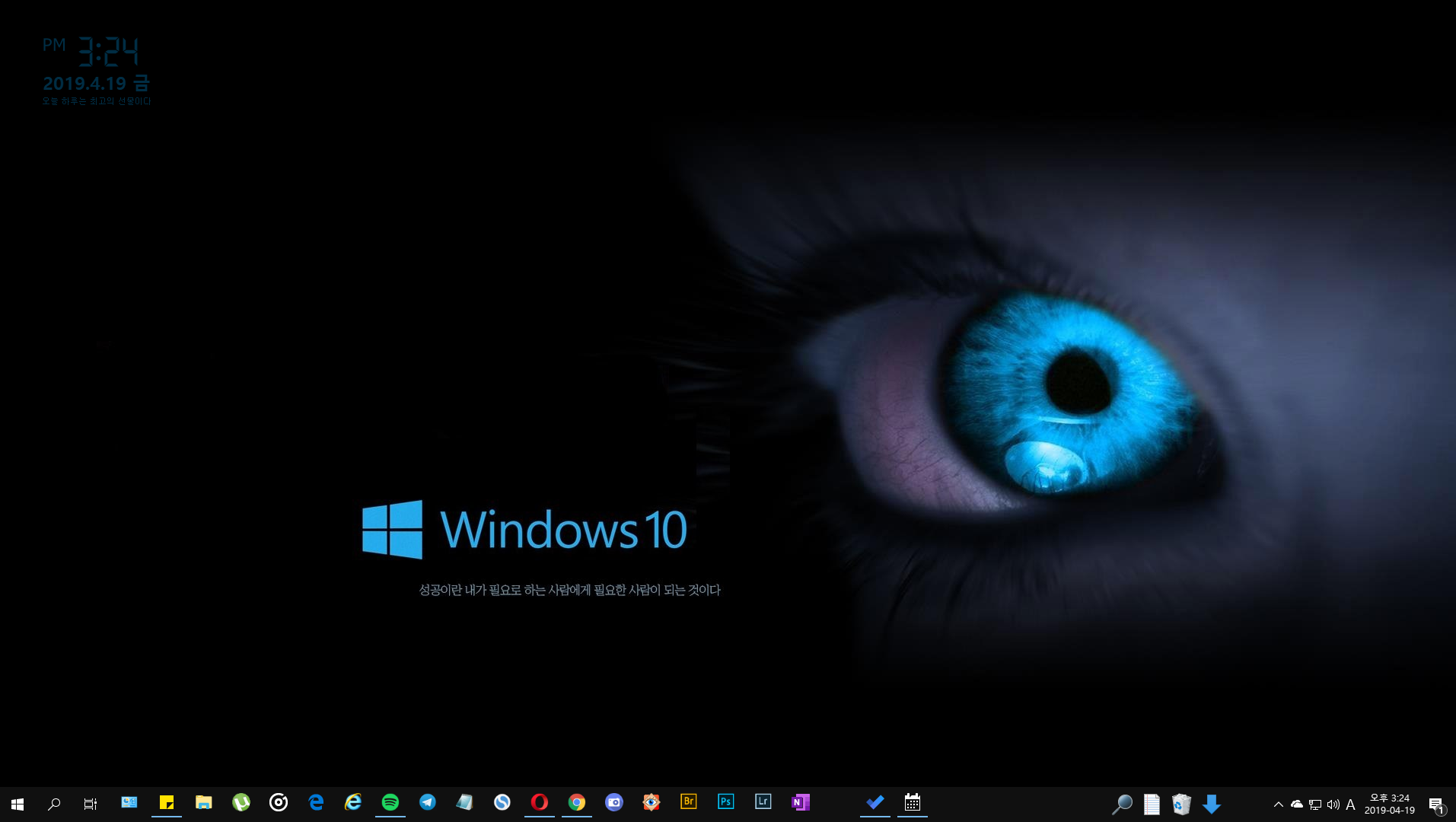Launch the orange eye image viewer icon
Viewport: 1456px width, 822px height.
[x=652, y=802]
